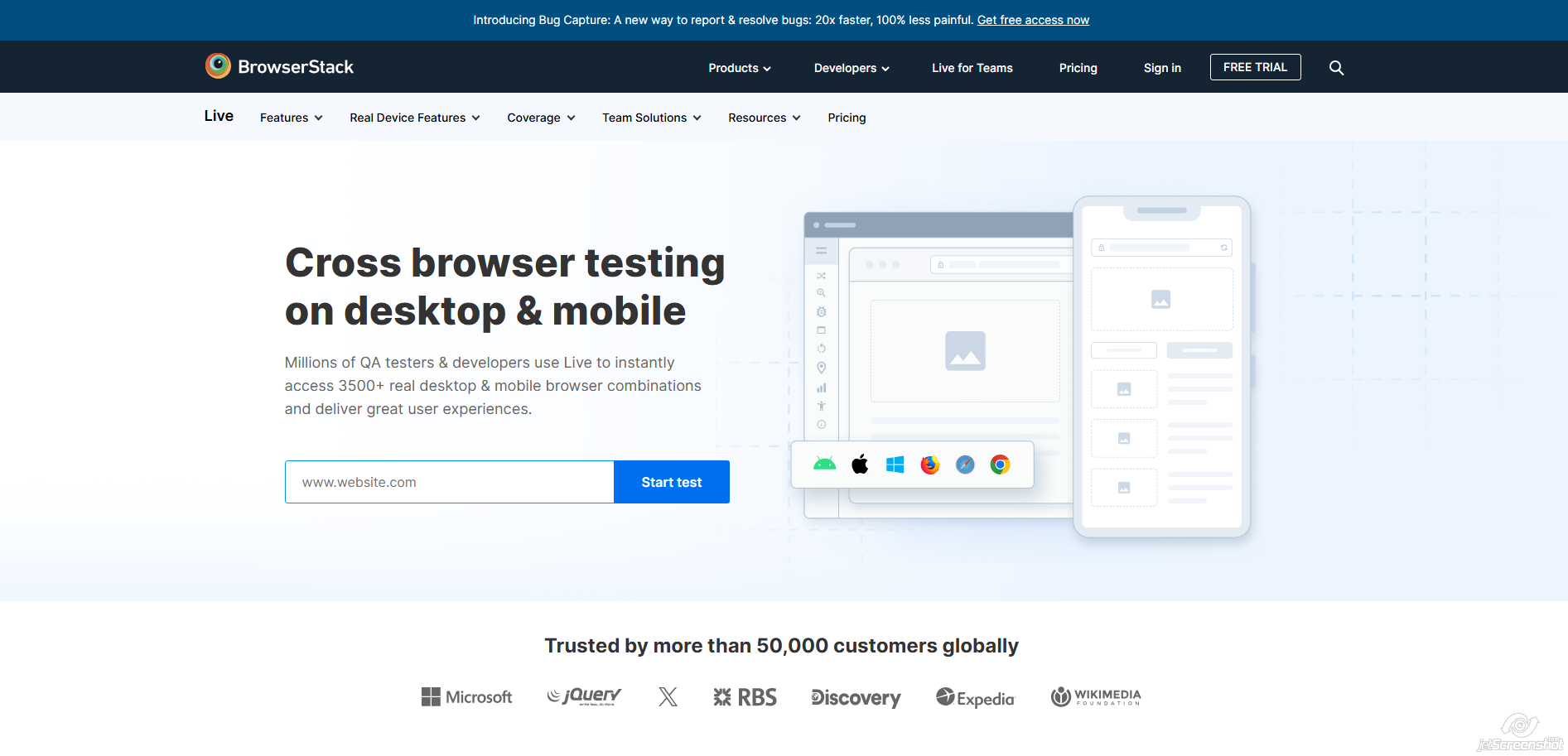Focus the www.website.com URL input field
The width and height of the screenshot is (1568, 756).
(449, 482)
